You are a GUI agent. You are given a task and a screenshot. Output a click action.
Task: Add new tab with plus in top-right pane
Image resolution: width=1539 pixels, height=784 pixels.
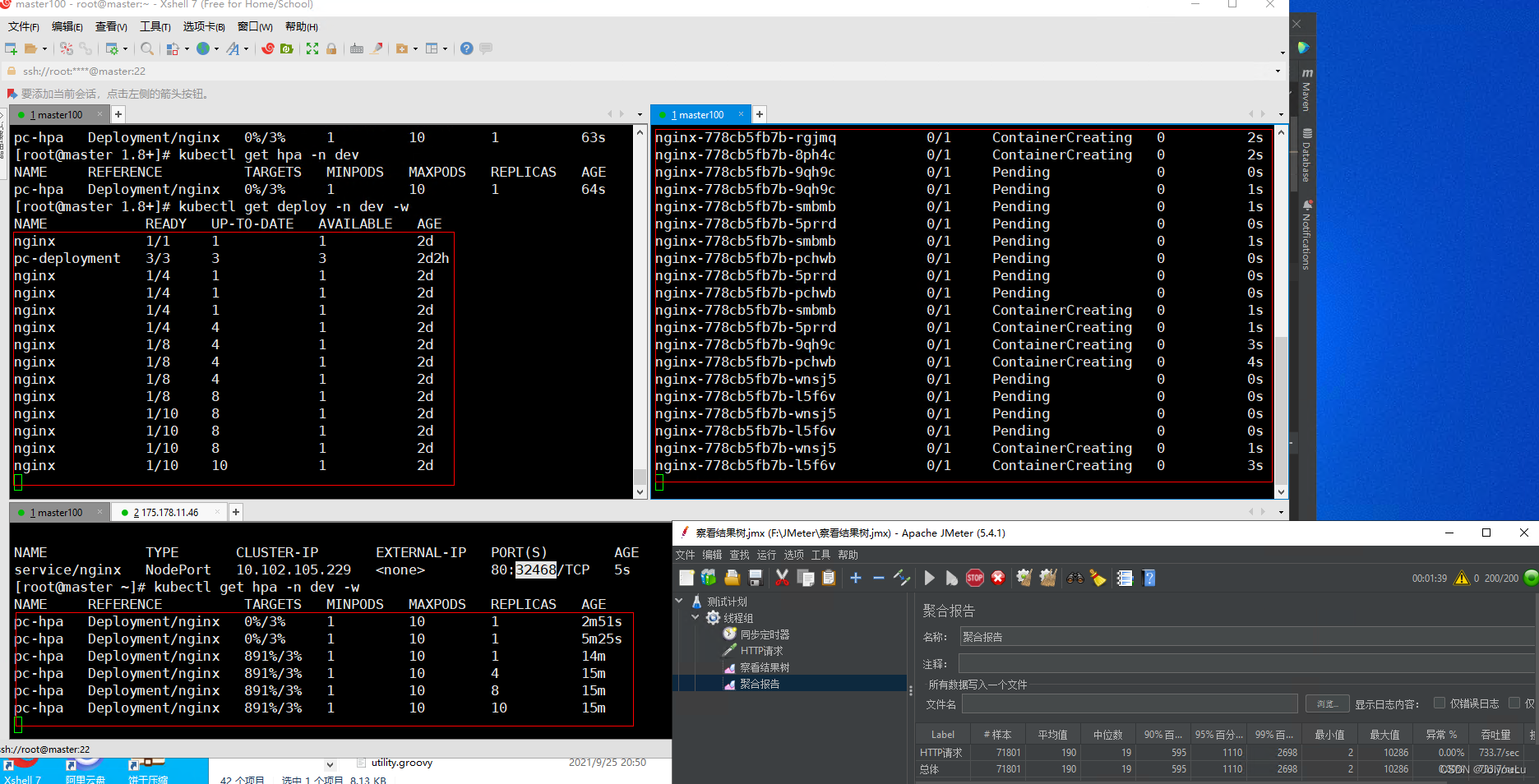760,114
